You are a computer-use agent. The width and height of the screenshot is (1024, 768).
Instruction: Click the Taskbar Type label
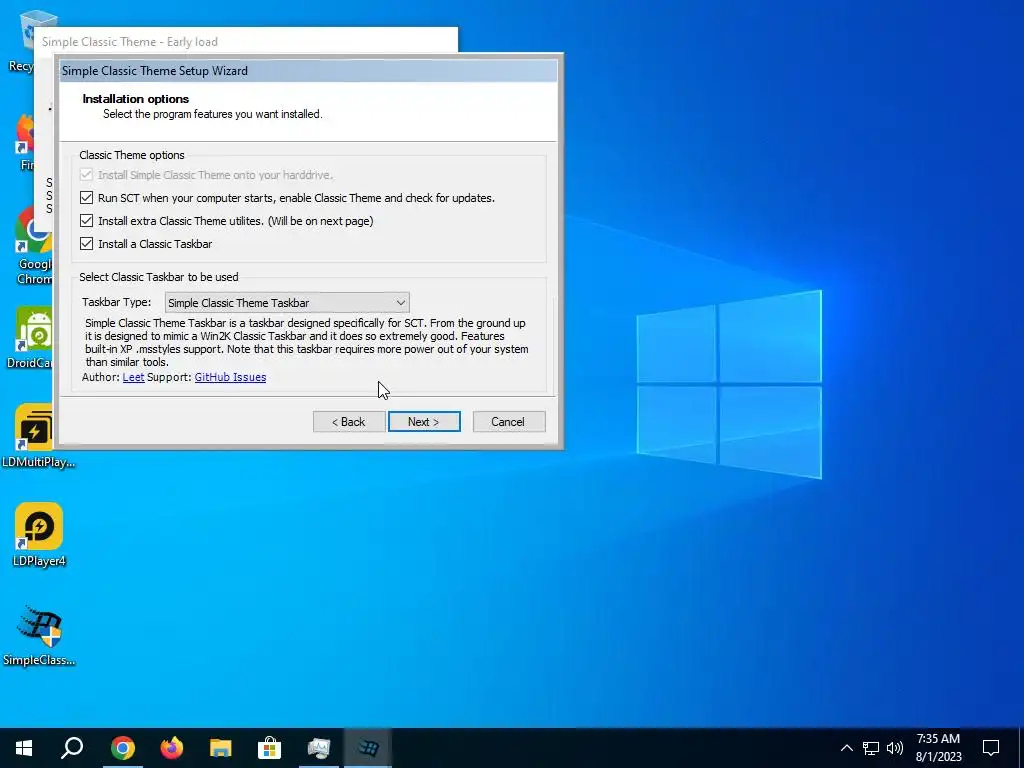click(x=116, y=302)
